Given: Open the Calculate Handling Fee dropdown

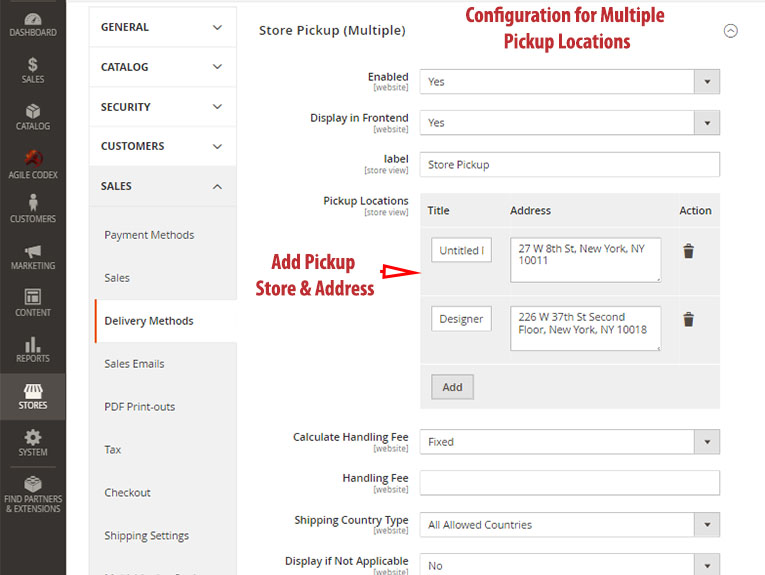Looking at the screenshot, I should [569, 442].
